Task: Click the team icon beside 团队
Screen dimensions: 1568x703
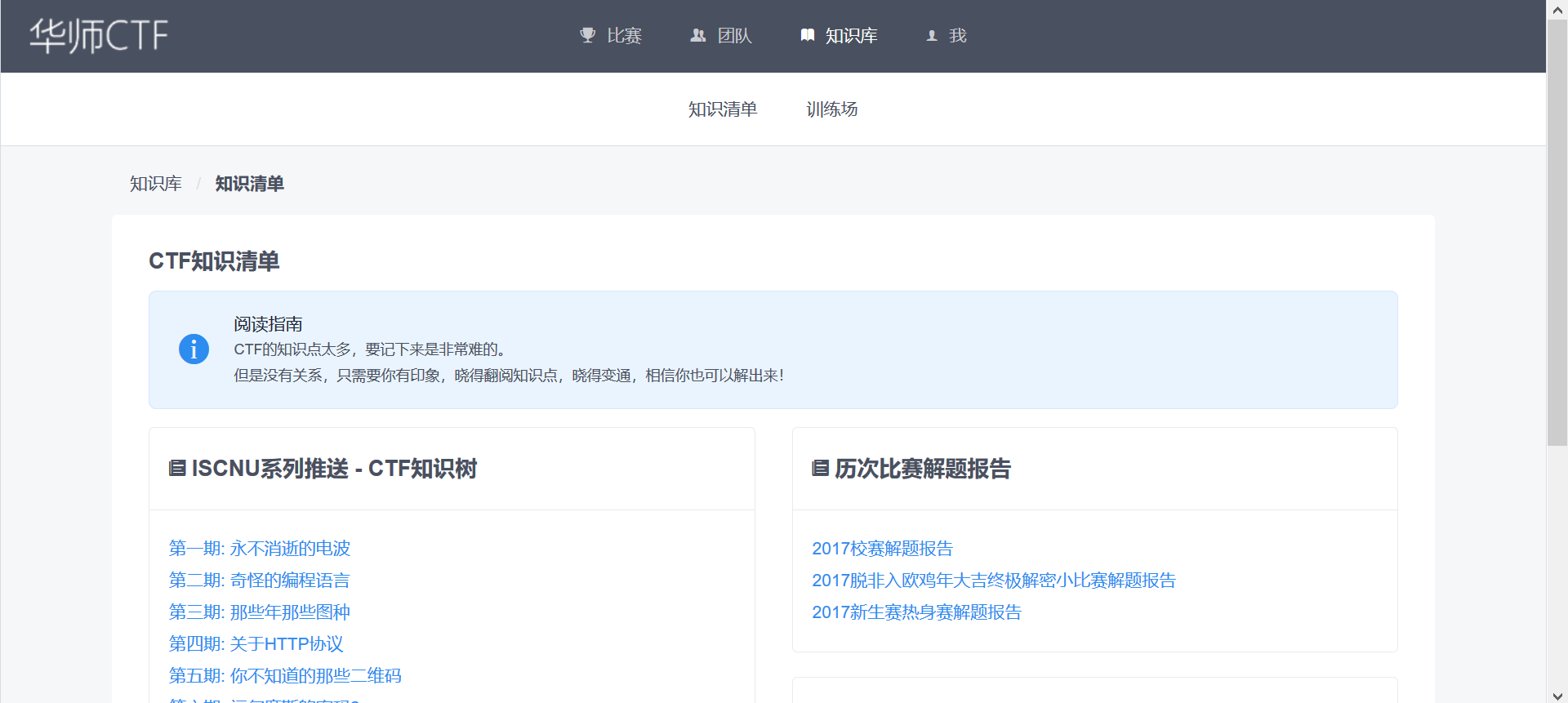Action: [x=697, y=35]
